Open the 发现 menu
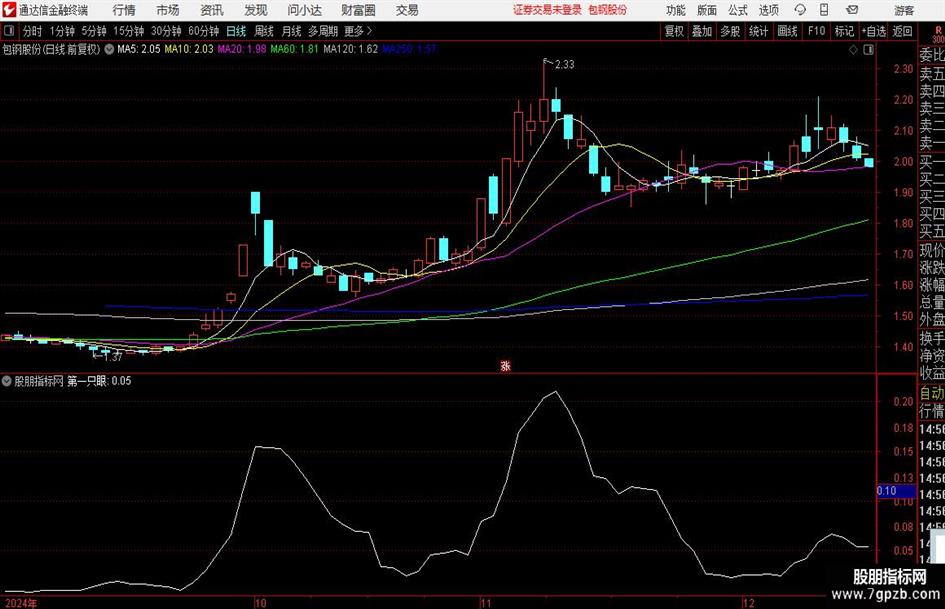Screen dimensions: 945x609 pyautogui.click(x=256, y=10)
